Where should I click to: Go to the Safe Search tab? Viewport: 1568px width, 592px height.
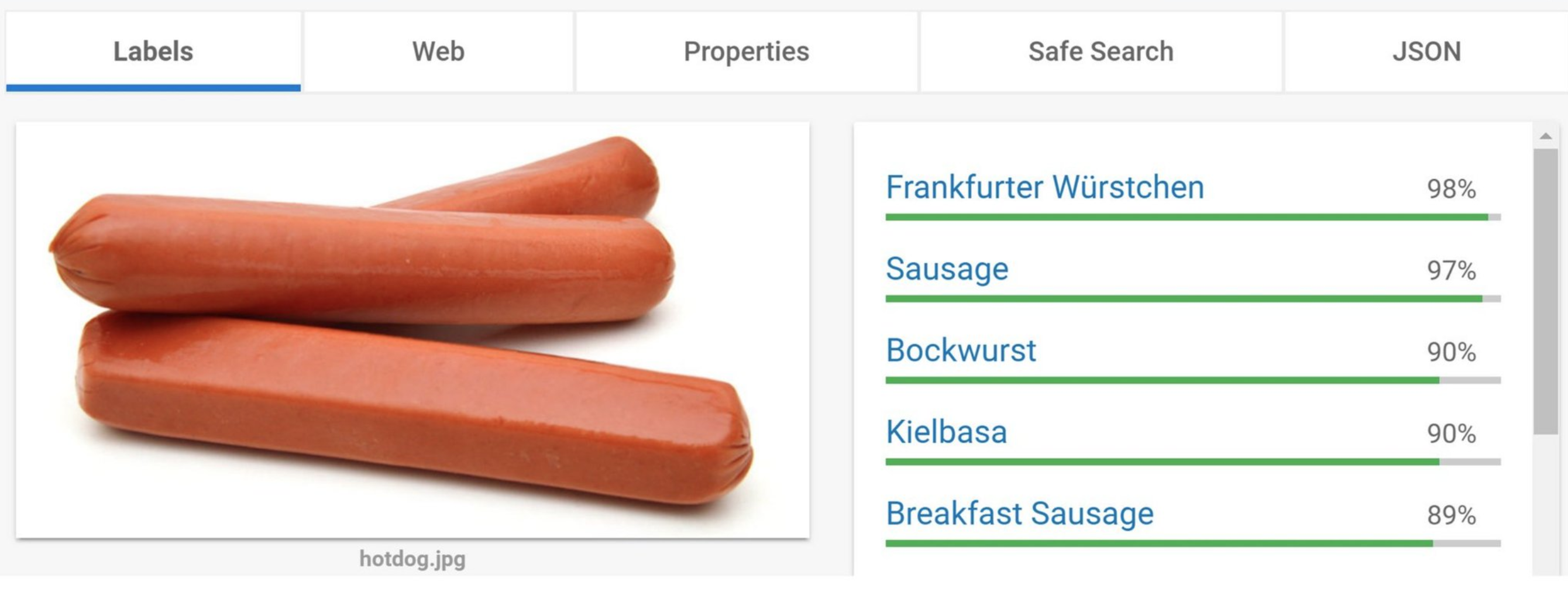pos(1101,51)
